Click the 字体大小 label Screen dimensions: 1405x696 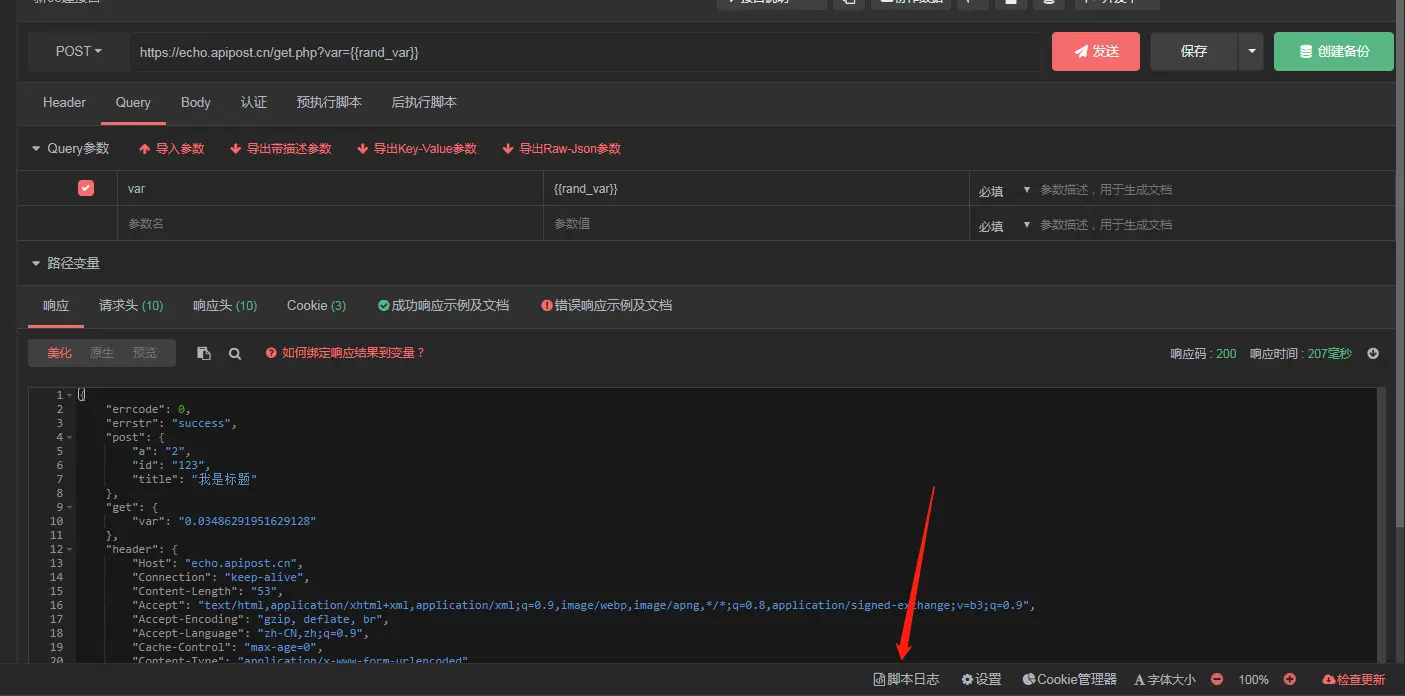1165,679
